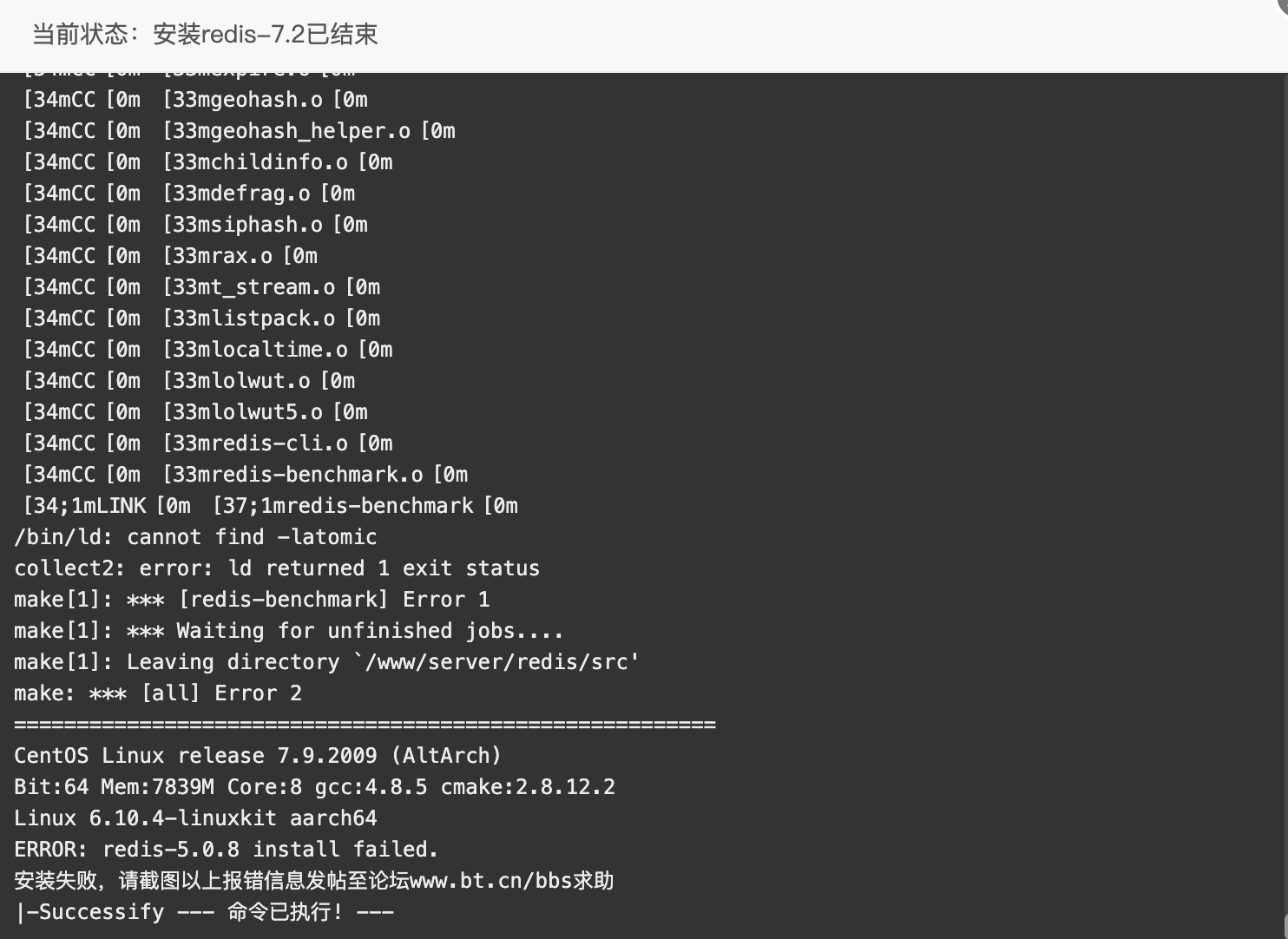Click the 'Linux 6.10.4-linuxkit aarch64' line
The height and width of the screenshot is (939, 1288).
(x=195, y=818)
